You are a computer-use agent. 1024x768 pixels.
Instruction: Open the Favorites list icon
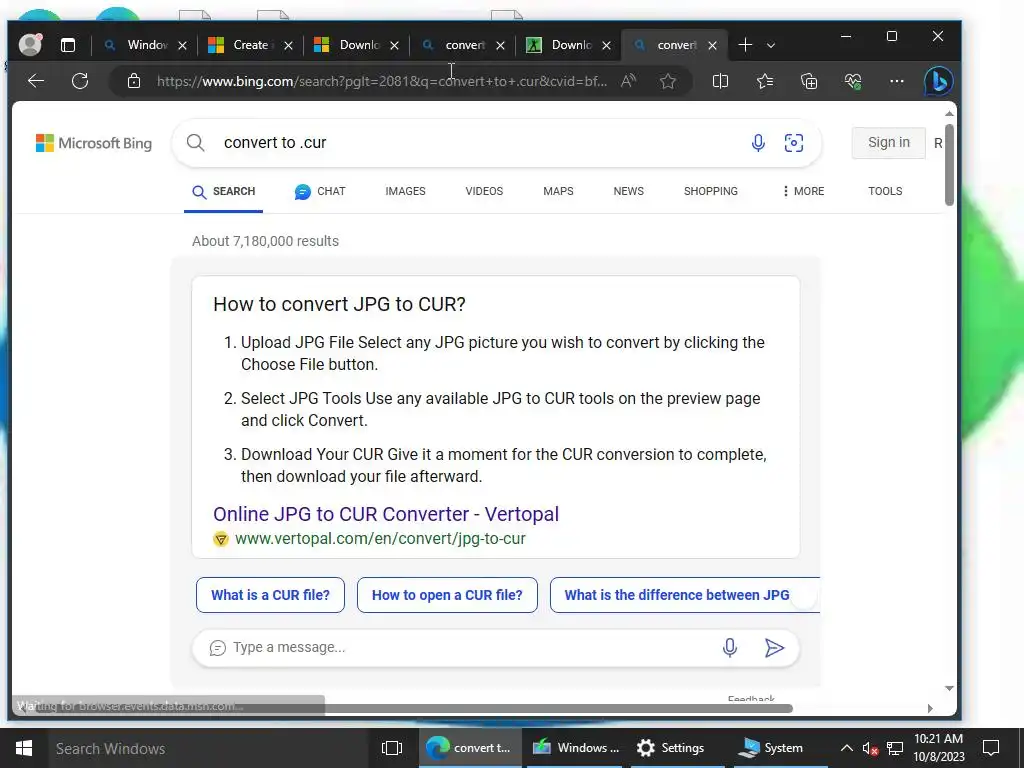(x=765, y=81)
